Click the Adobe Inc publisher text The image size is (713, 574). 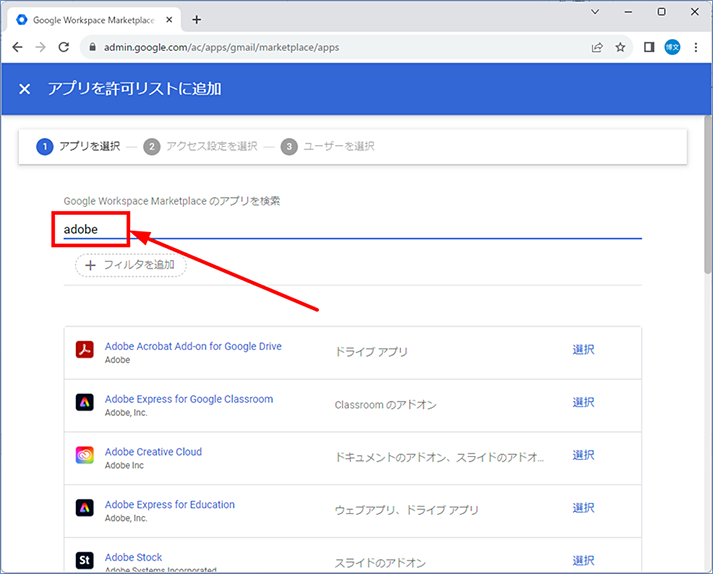[x=124, y=465]
